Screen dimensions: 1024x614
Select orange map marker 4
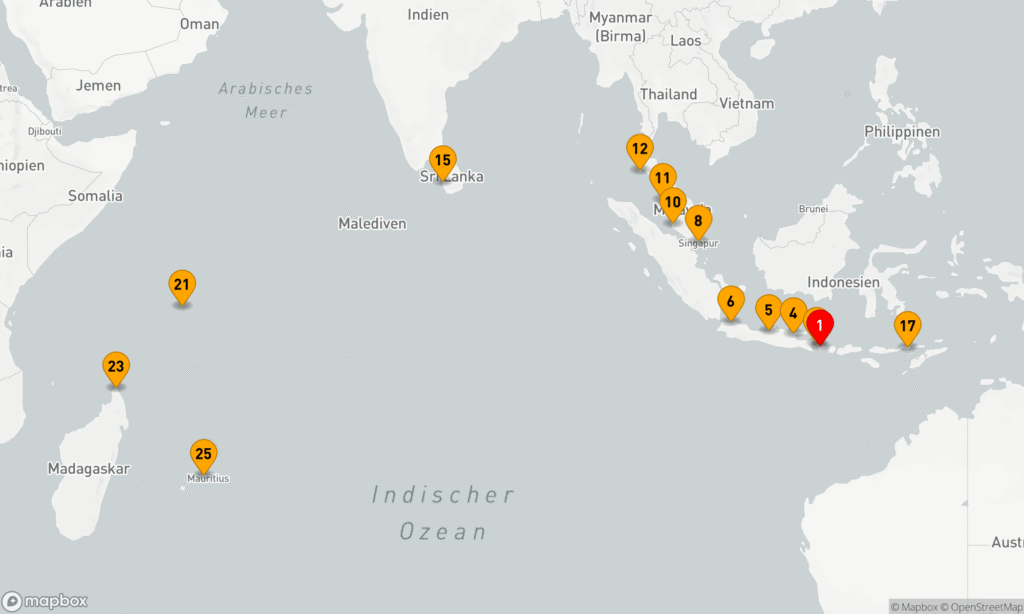793,314
